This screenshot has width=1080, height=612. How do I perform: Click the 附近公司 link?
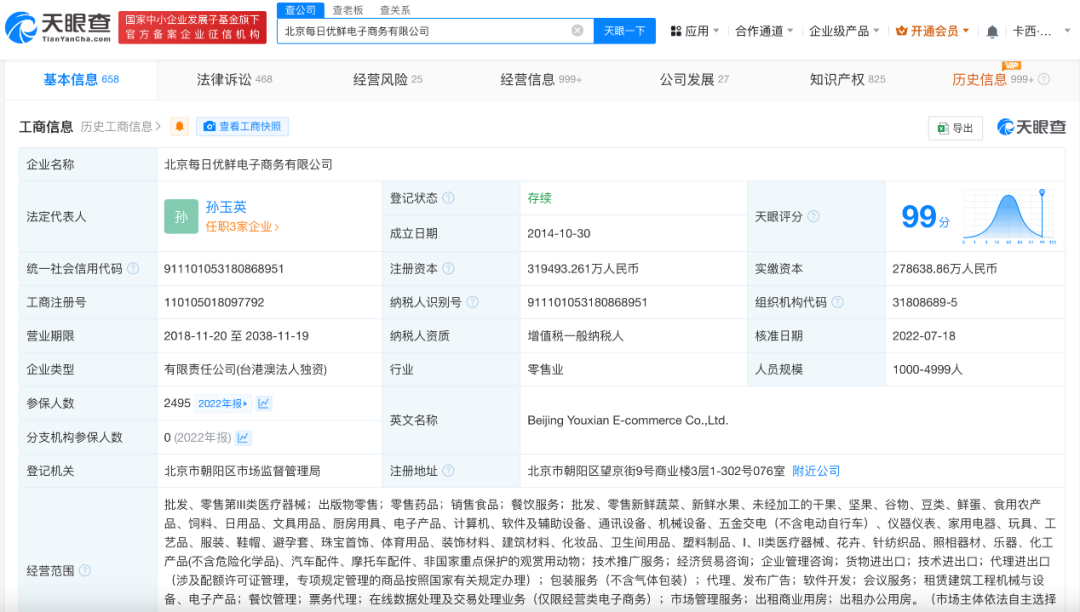tap(816, 471)
